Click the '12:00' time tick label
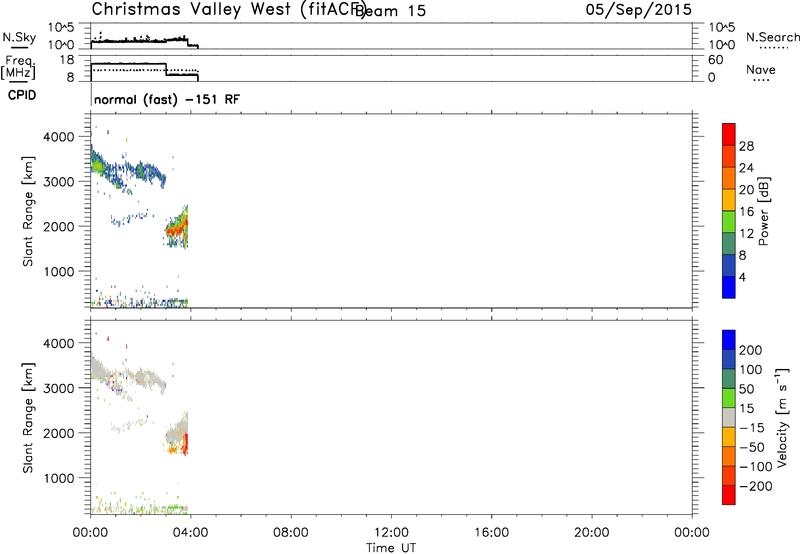The width and height of the screenshot is (800, 554). (x=391, y=533)
